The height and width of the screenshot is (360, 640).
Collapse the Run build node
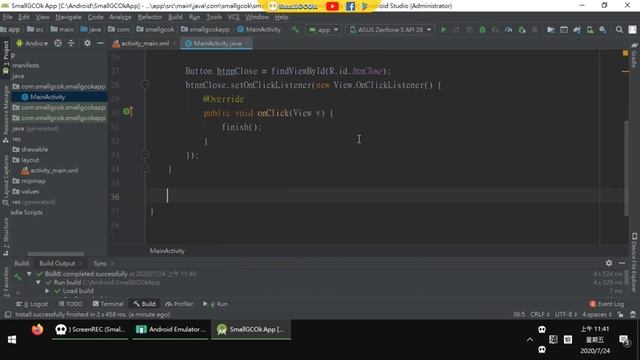coord(38,282)
